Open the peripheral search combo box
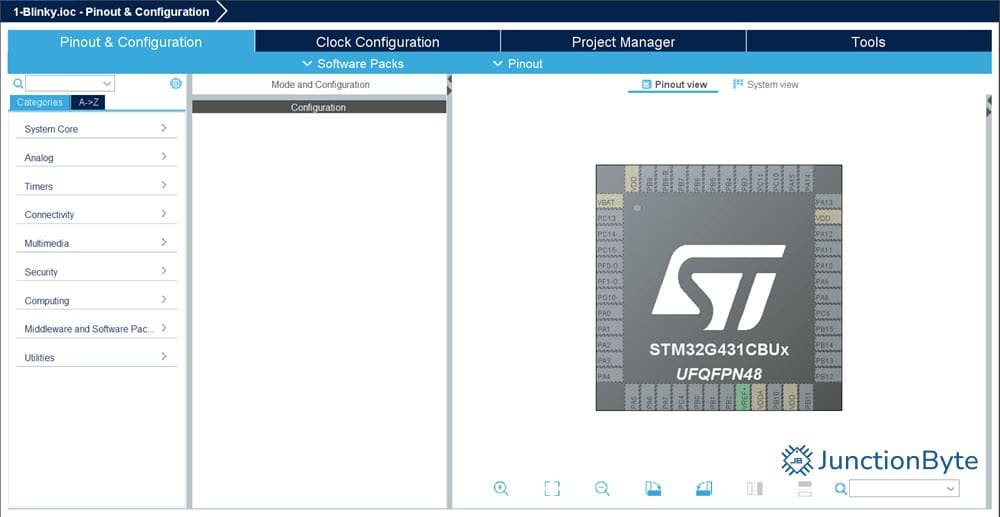The height and width of the screenshot is (517, 1000). pos(70,84)
